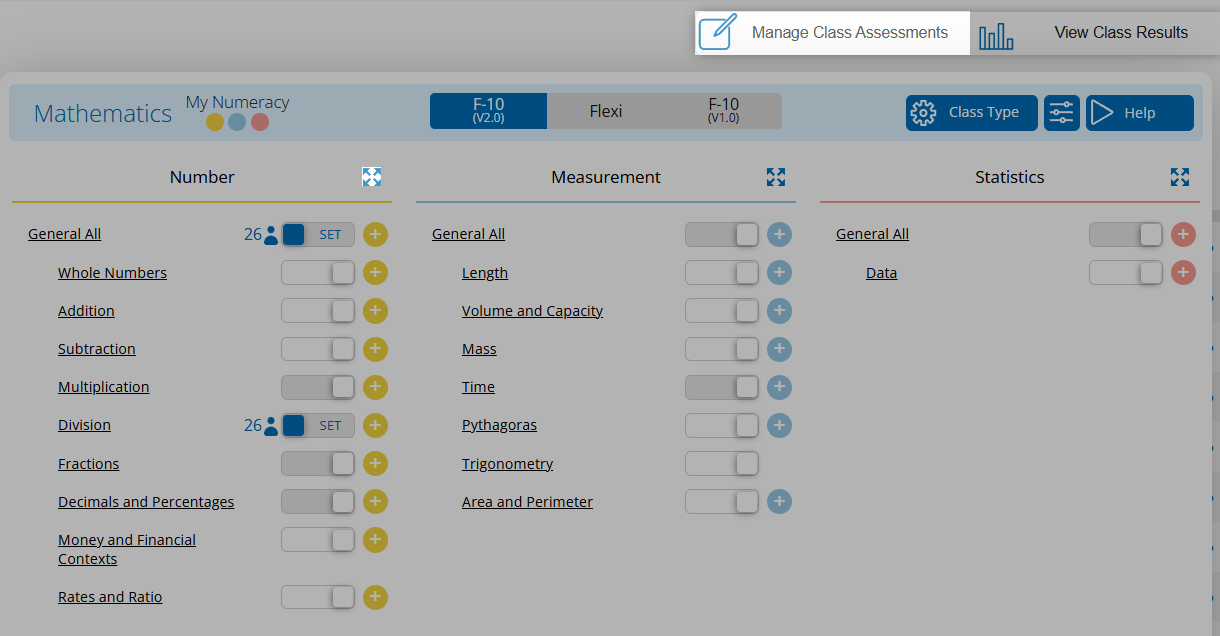Click the plus icon for Addition
Image resolution: width=1220 pixels, height=636 pixels.
click(375, 311)
